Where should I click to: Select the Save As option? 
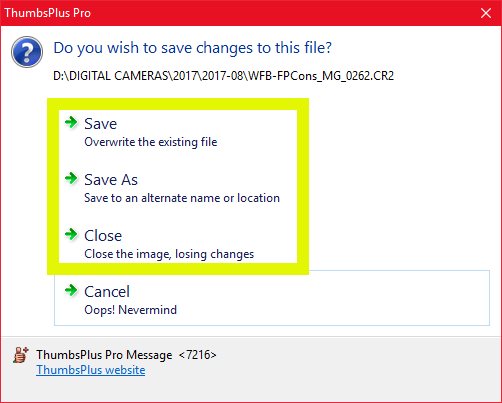(x=178, y=188)
